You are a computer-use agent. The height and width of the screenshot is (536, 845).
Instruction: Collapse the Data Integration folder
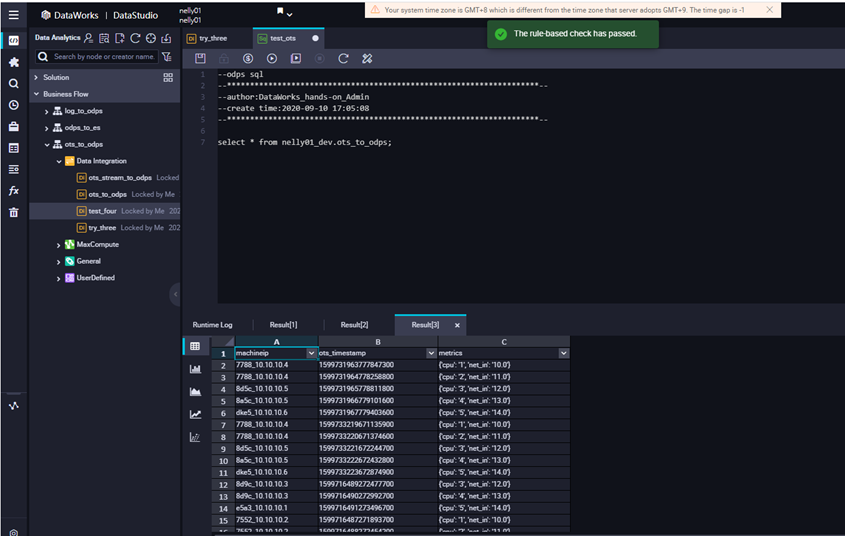(59, 162)
